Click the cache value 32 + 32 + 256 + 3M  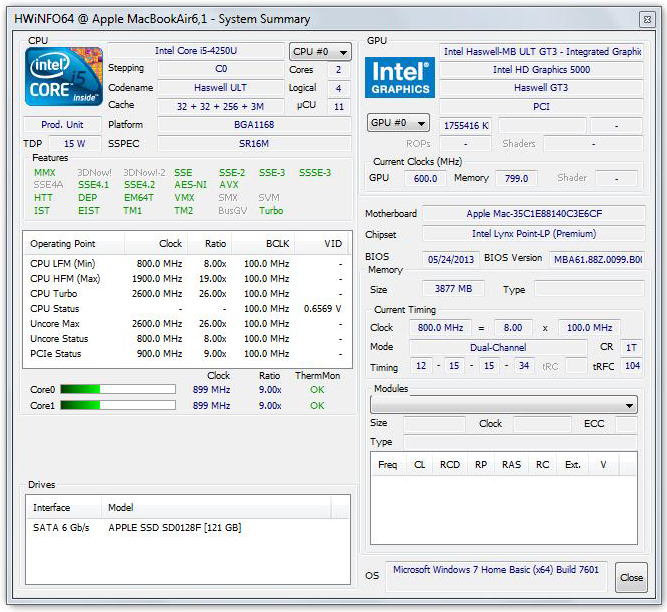[x=220, y=106]
